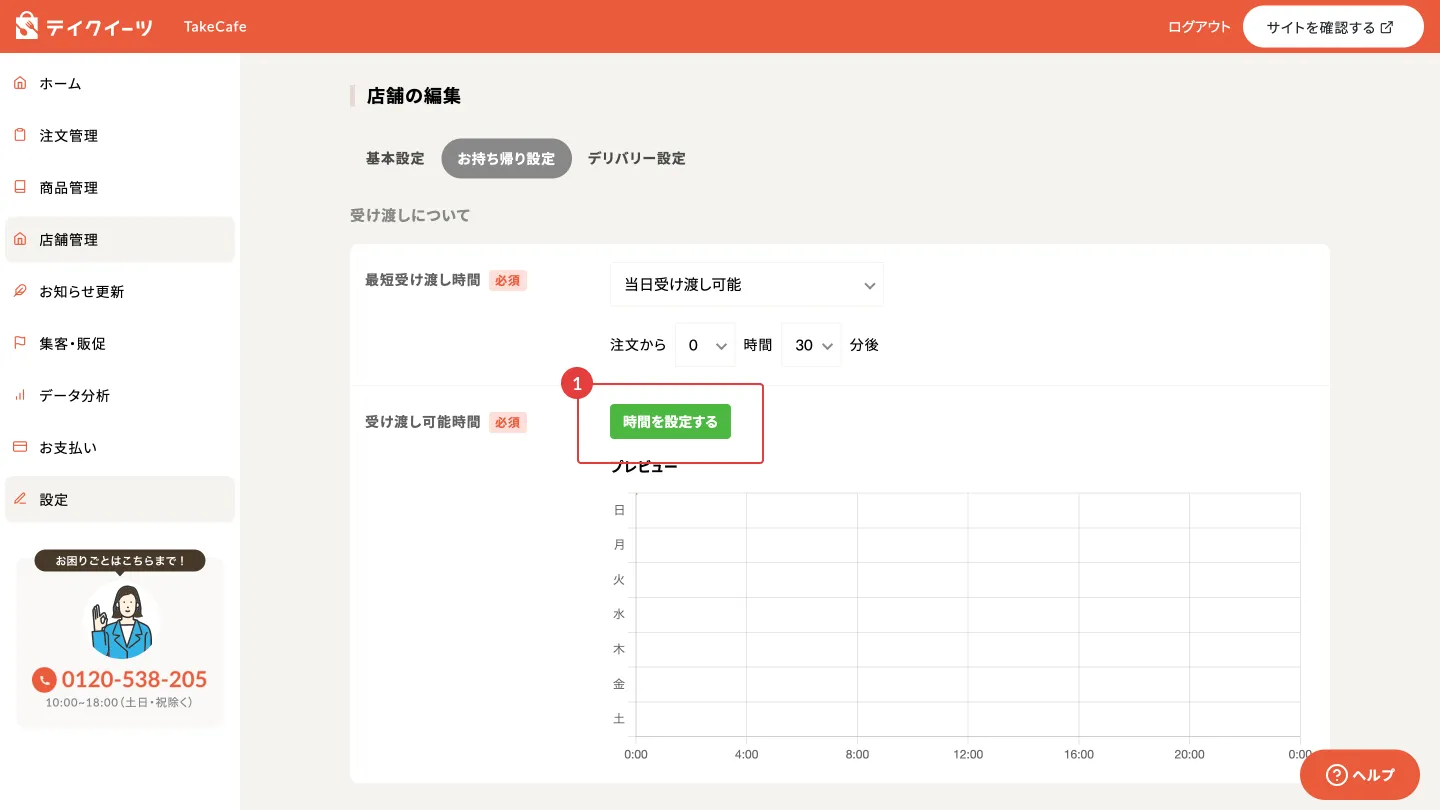Click the flag icon for 集客・販促

point(20,343)
